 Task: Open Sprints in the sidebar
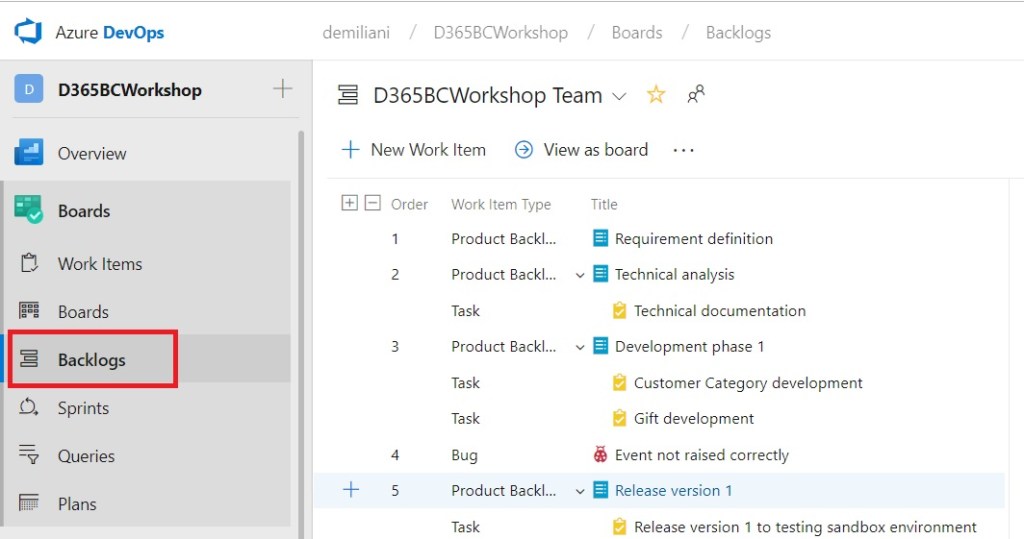(x=84, y=408)
